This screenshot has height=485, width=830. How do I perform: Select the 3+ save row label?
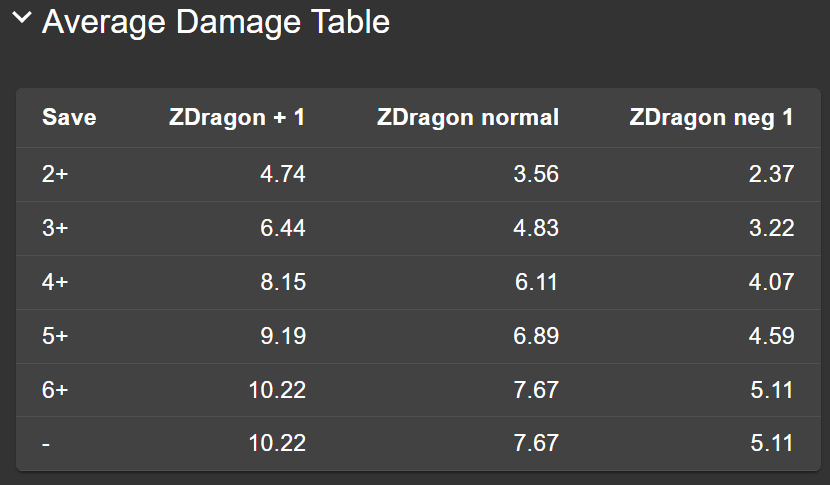pos(55,228)
